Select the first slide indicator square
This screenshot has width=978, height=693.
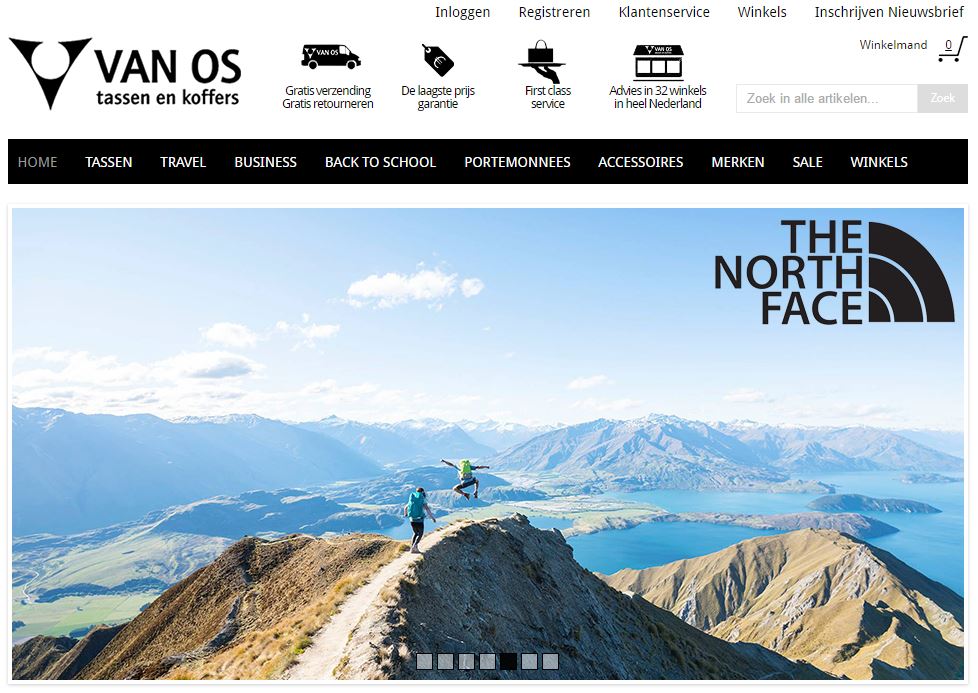coord(424,661)
